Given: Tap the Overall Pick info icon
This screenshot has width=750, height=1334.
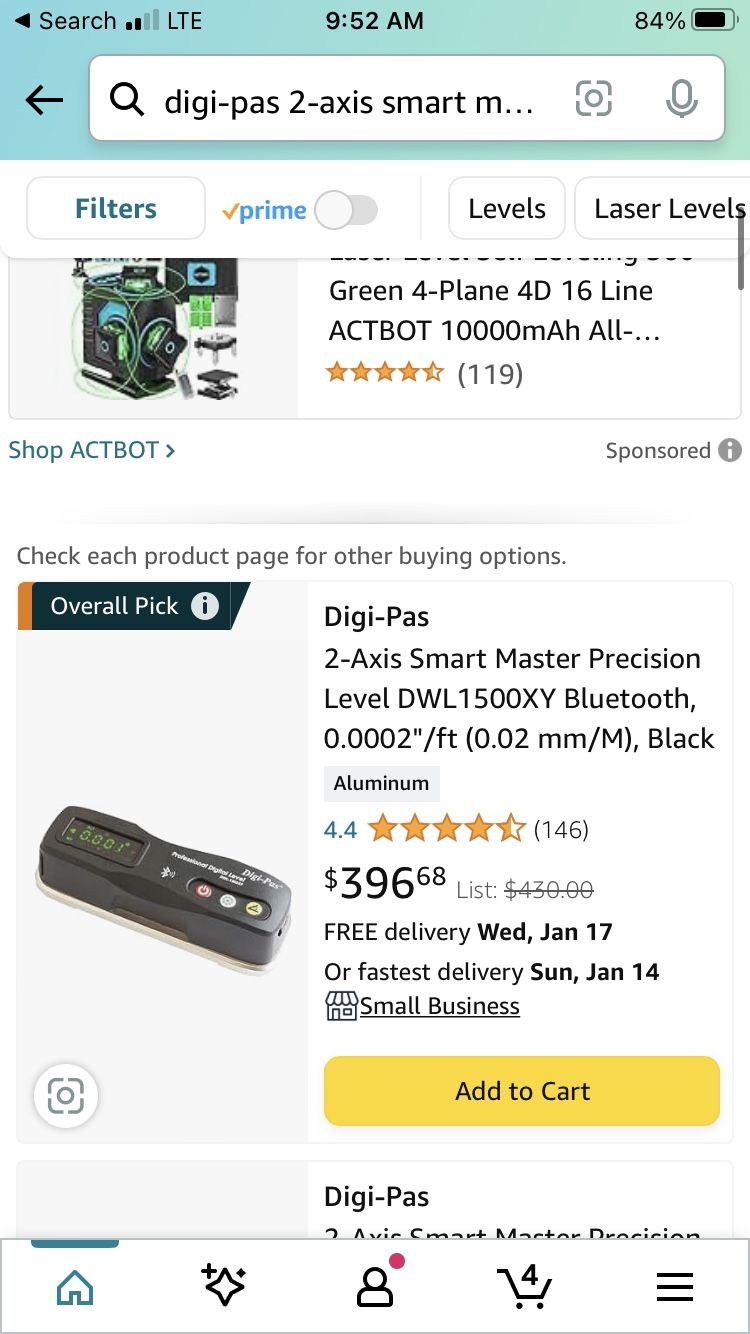Looking at the screenshot, I should coord(205,606).
